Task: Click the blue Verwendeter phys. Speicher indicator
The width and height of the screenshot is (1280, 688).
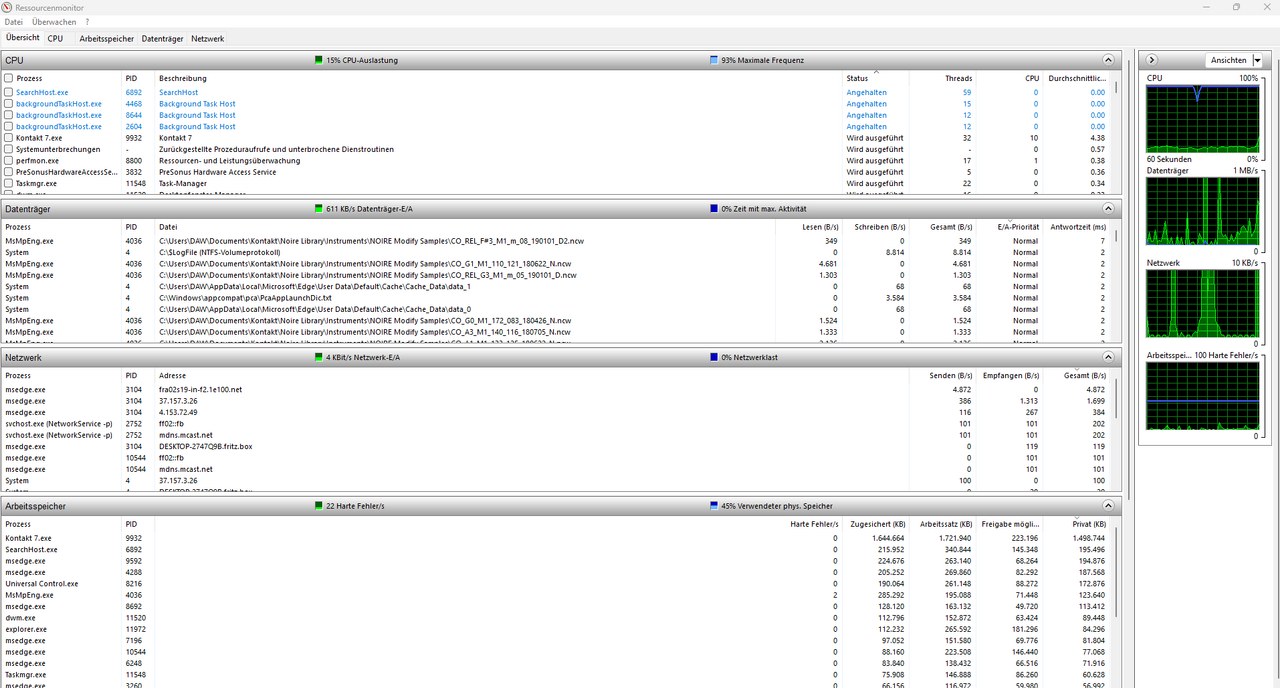Action: click(714, 506)
